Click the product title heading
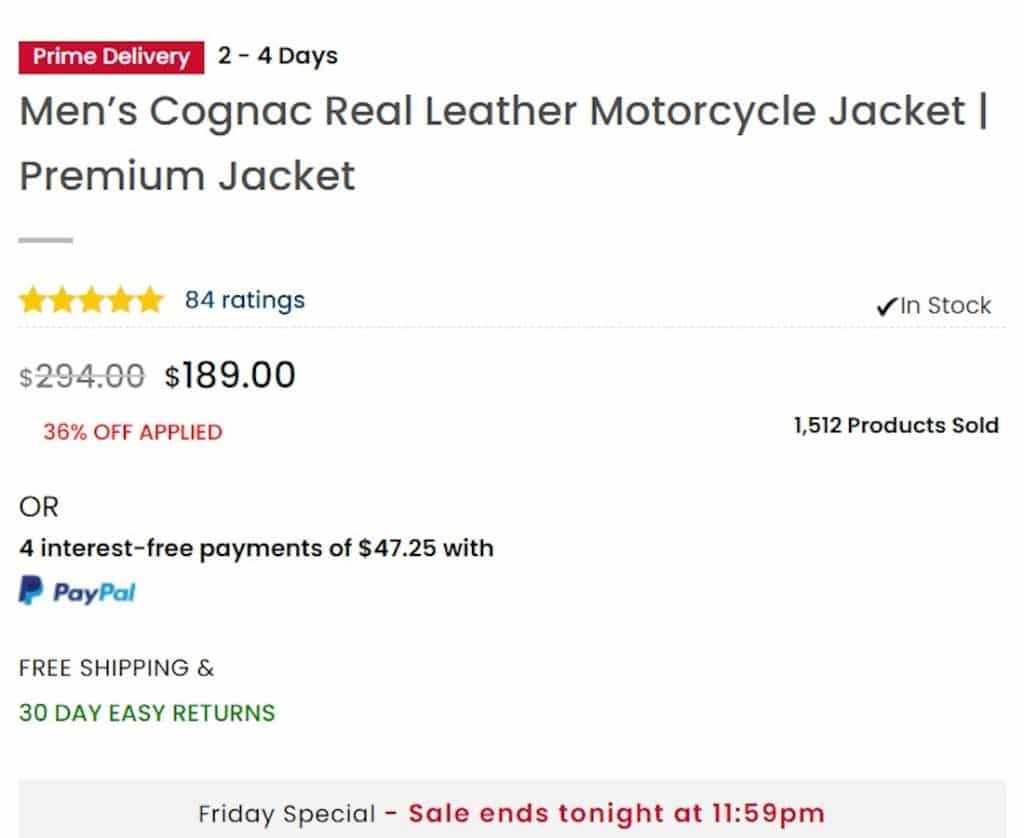The width and height of the screenshot is (1024, 838). point(504,112)
